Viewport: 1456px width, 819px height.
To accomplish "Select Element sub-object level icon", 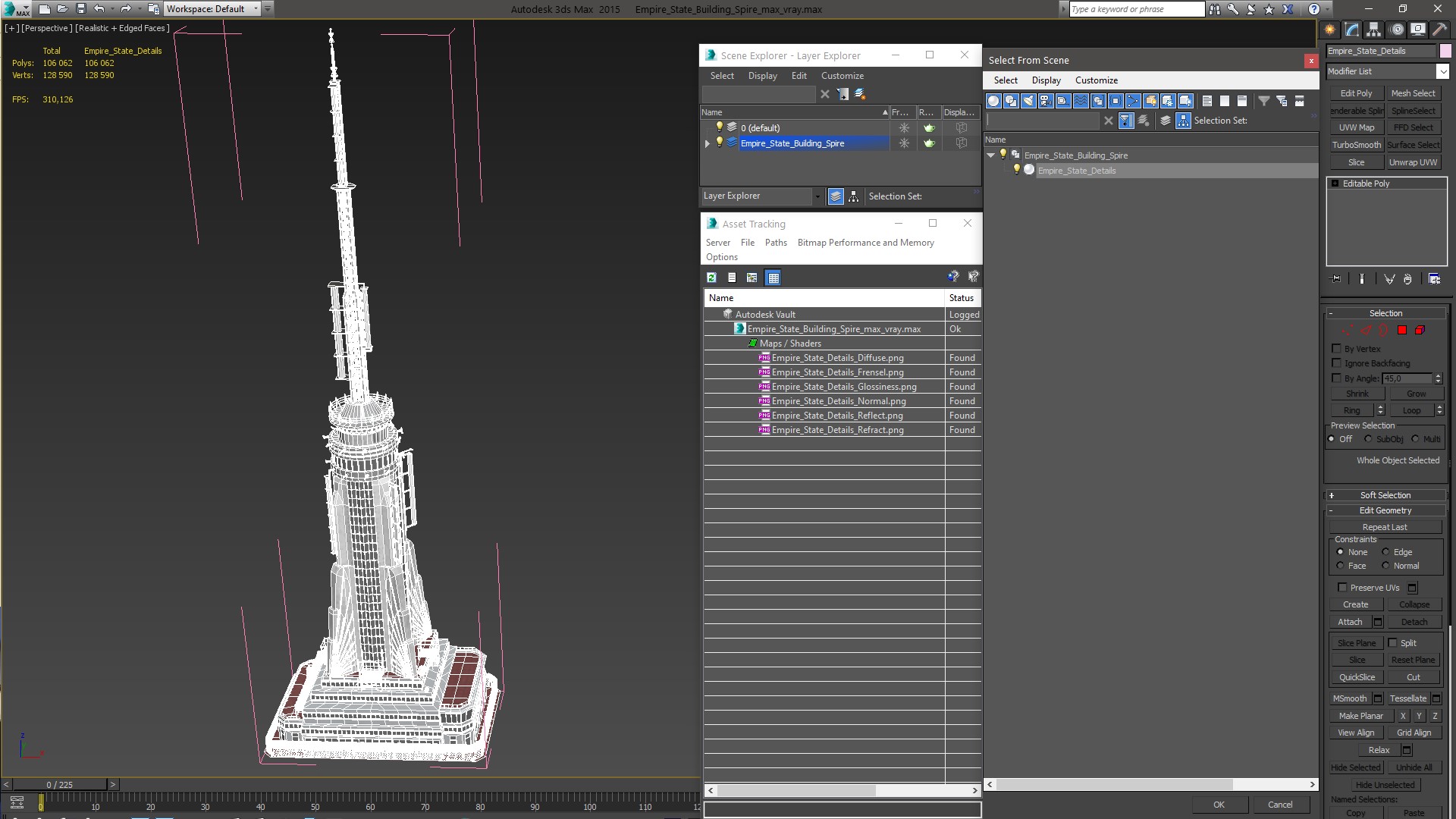I will [1420, 330].
